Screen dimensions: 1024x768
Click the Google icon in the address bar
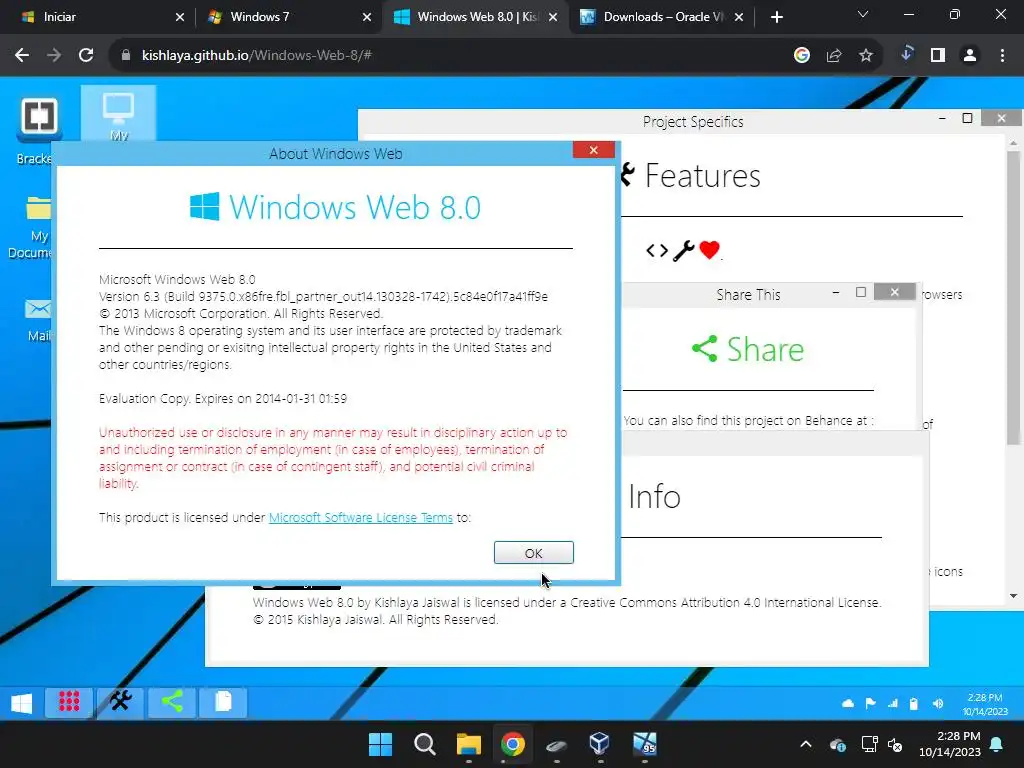pos(802,56)
